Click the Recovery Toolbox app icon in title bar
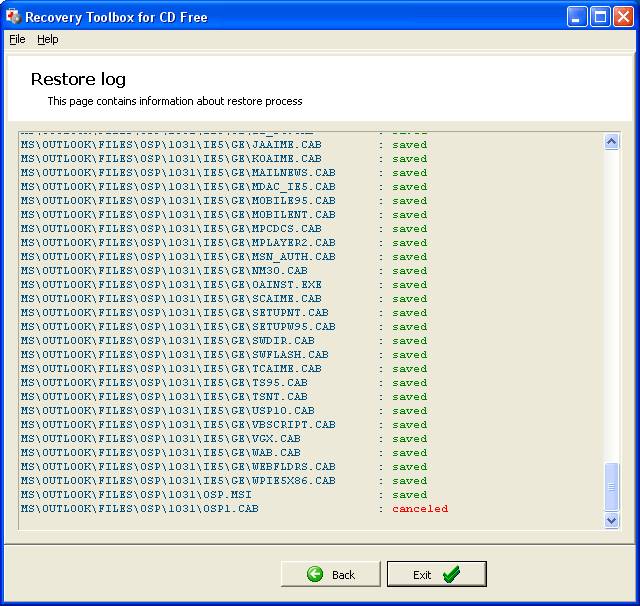The height and width of the screenshot is (606, 640). point(13,16)
